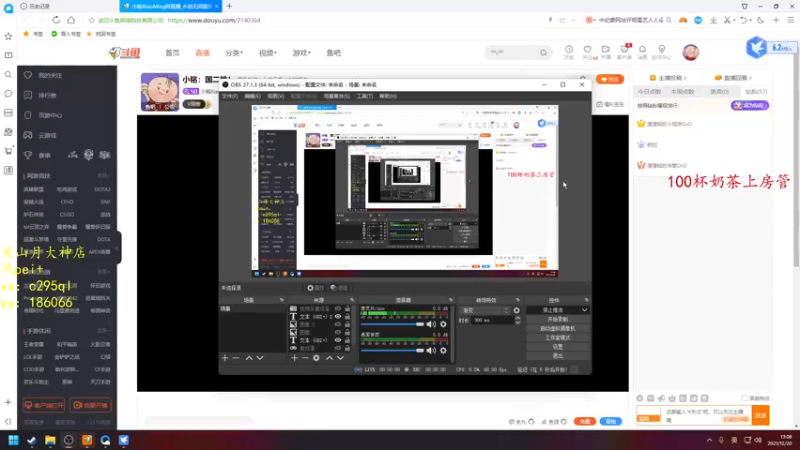Pop out the 控件 dock via header icon

(586, 300)
